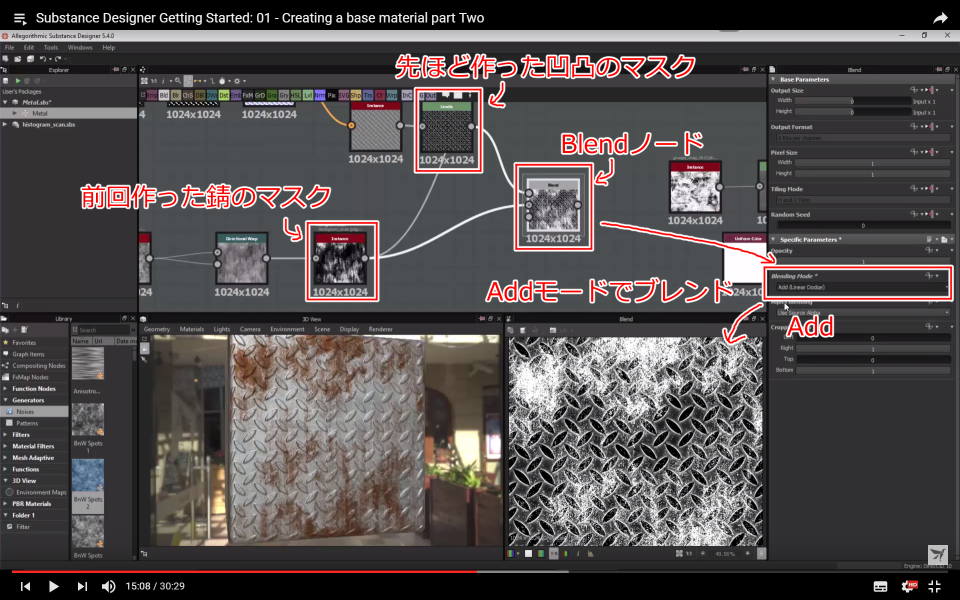Image resolution: width=960 pixels, height=600 pixels.
Task: Add an HSL node via HSL shortcut
Action: pyautogui.click(x=296, y=96)
